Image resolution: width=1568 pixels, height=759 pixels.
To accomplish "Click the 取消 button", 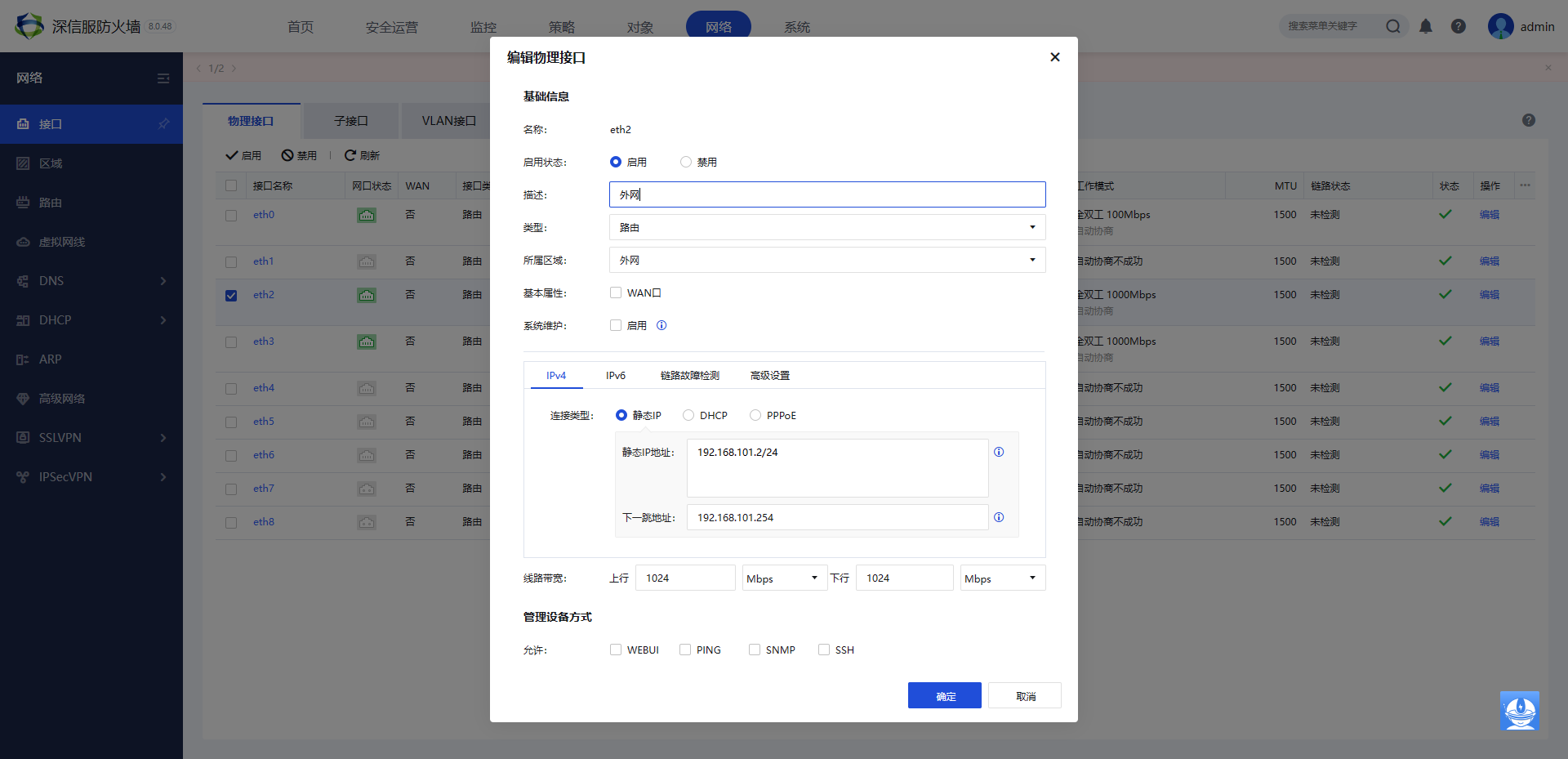I will pos(1025,695).
